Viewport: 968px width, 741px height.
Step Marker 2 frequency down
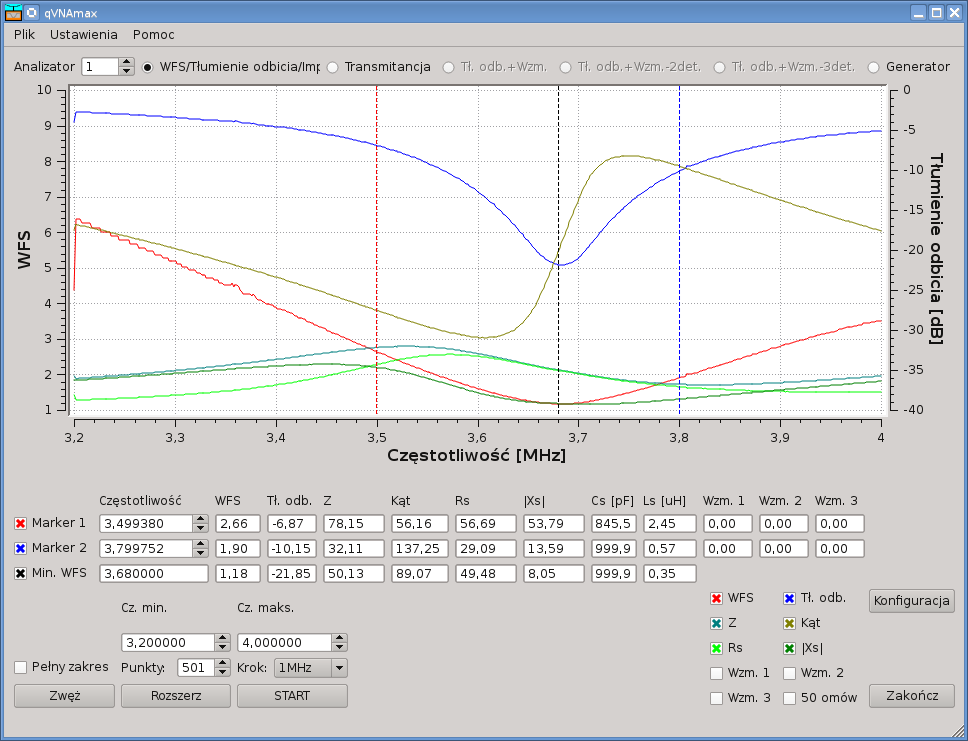[x=200, y=553]
